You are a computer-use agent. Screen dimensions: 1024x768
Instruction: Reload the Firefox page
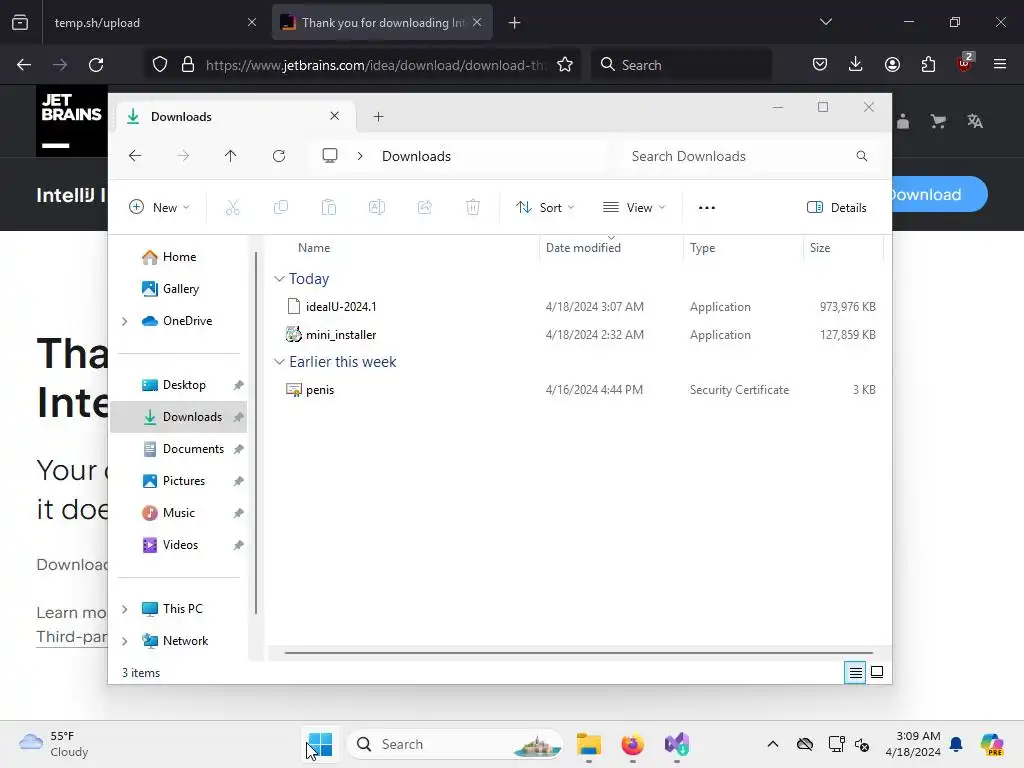tap(96, 65)
